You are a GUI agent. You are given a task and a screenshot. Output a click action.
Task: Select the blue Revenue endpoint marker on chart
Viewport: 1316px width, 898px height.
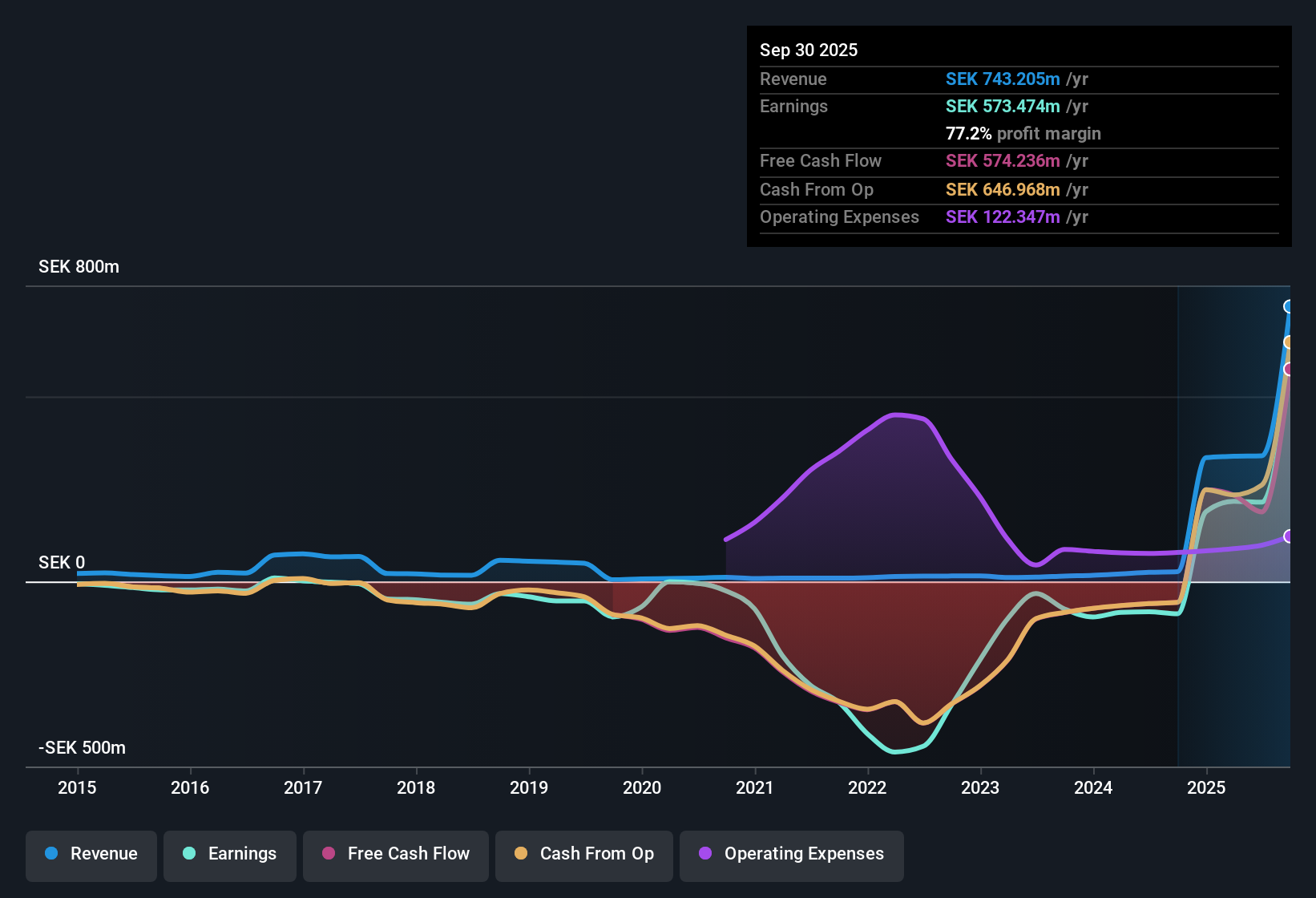pos(1289,307)
